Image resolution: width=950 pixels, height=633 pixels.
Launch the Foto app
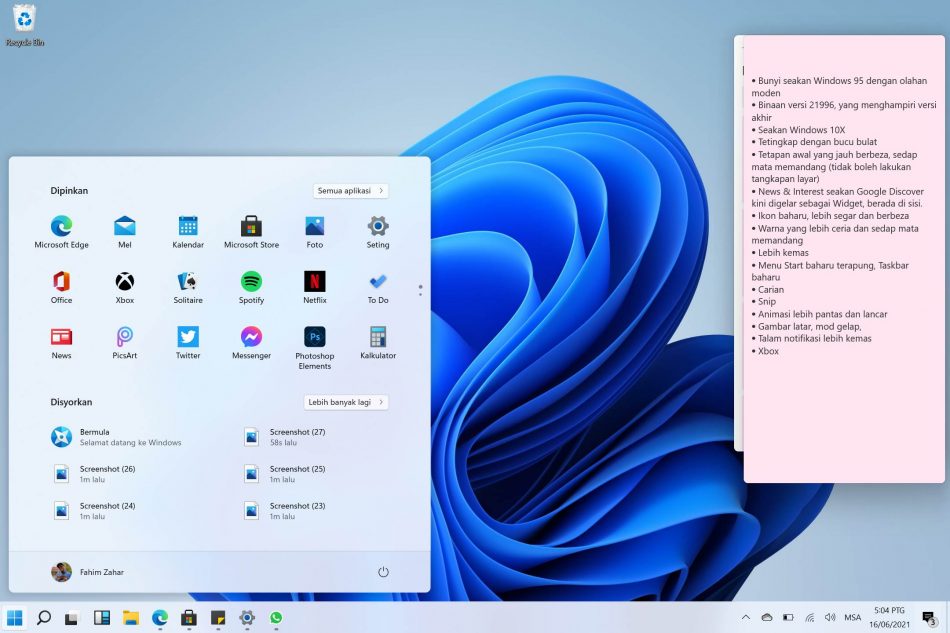[x=314, y=232]
